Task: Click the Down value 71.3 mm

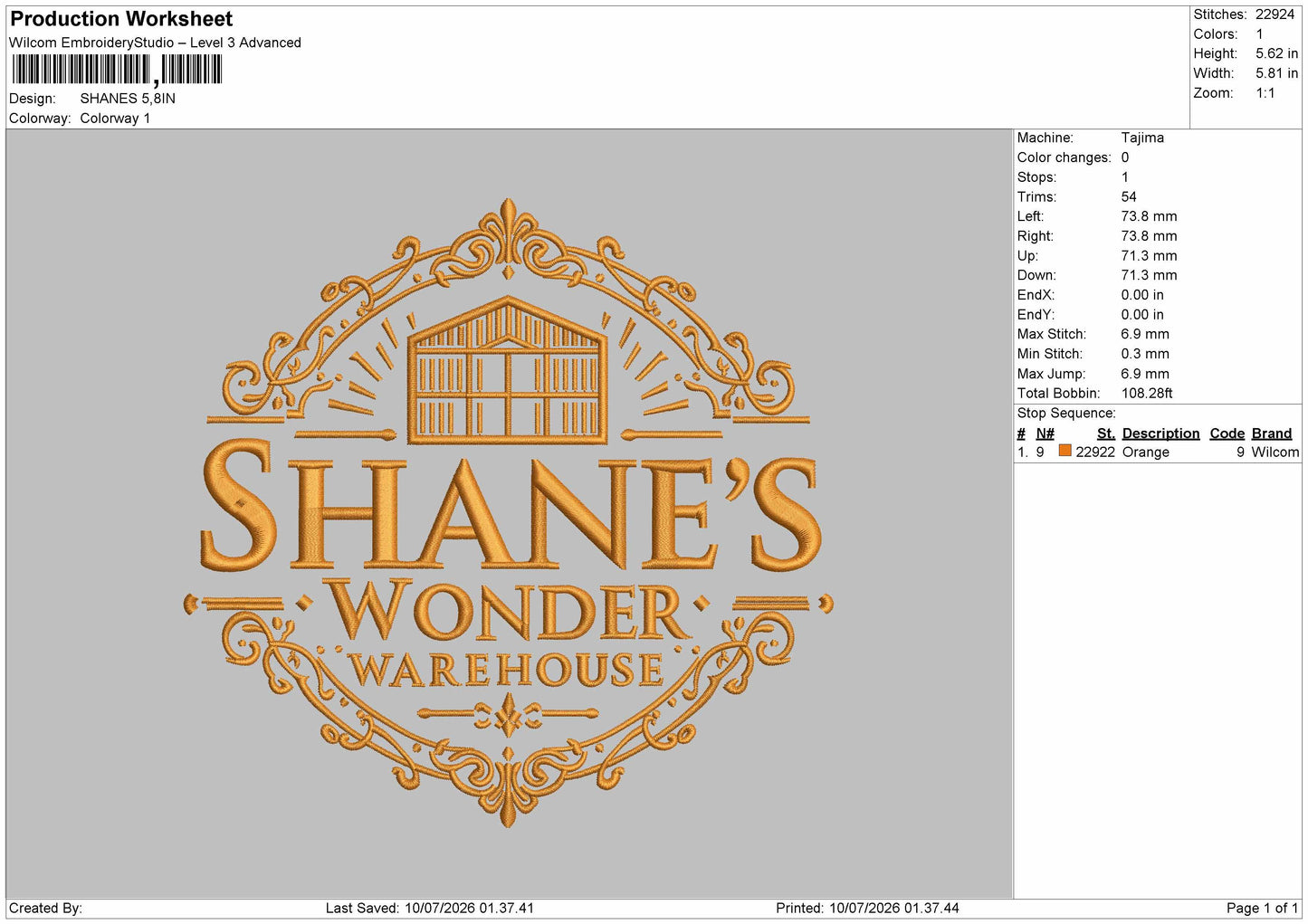Action: tap(1149, 275)
